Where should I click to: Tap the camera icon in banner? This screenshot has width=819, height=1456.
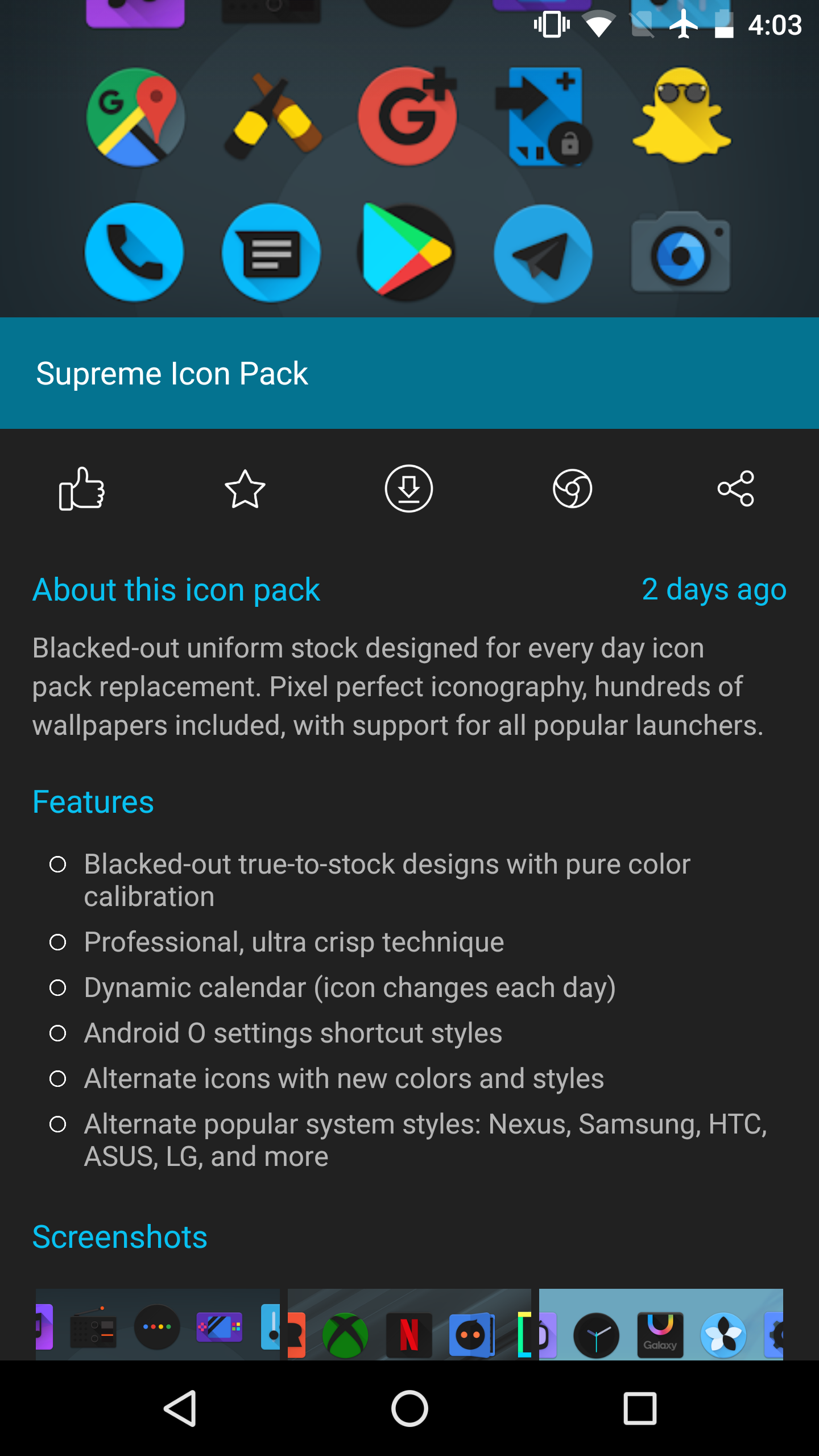681,252
